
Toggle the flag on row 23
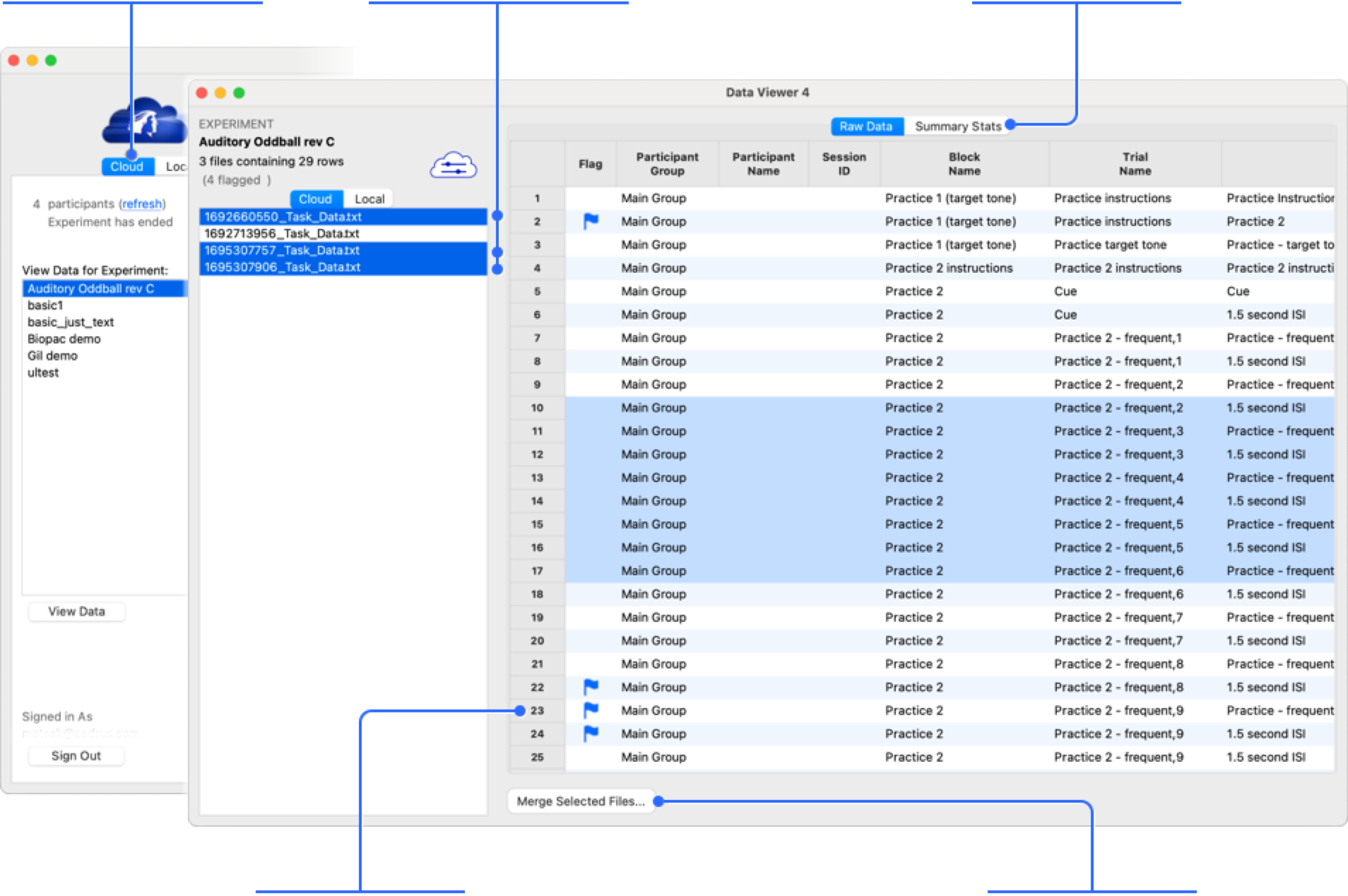coord(591,710)
